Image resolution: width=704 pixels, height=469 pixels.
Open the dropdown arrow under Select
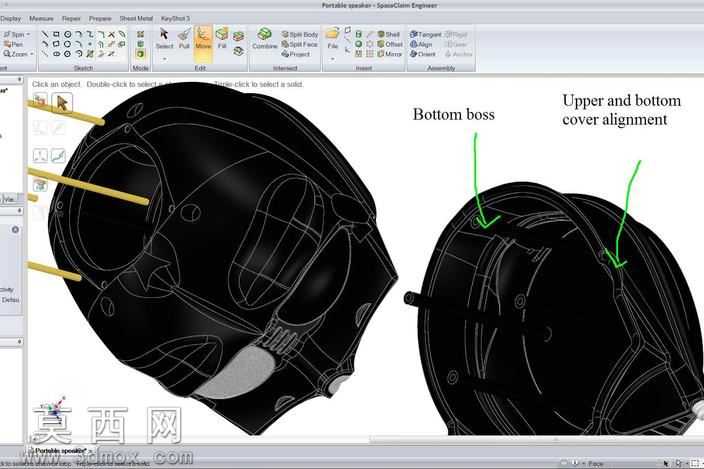164,59
